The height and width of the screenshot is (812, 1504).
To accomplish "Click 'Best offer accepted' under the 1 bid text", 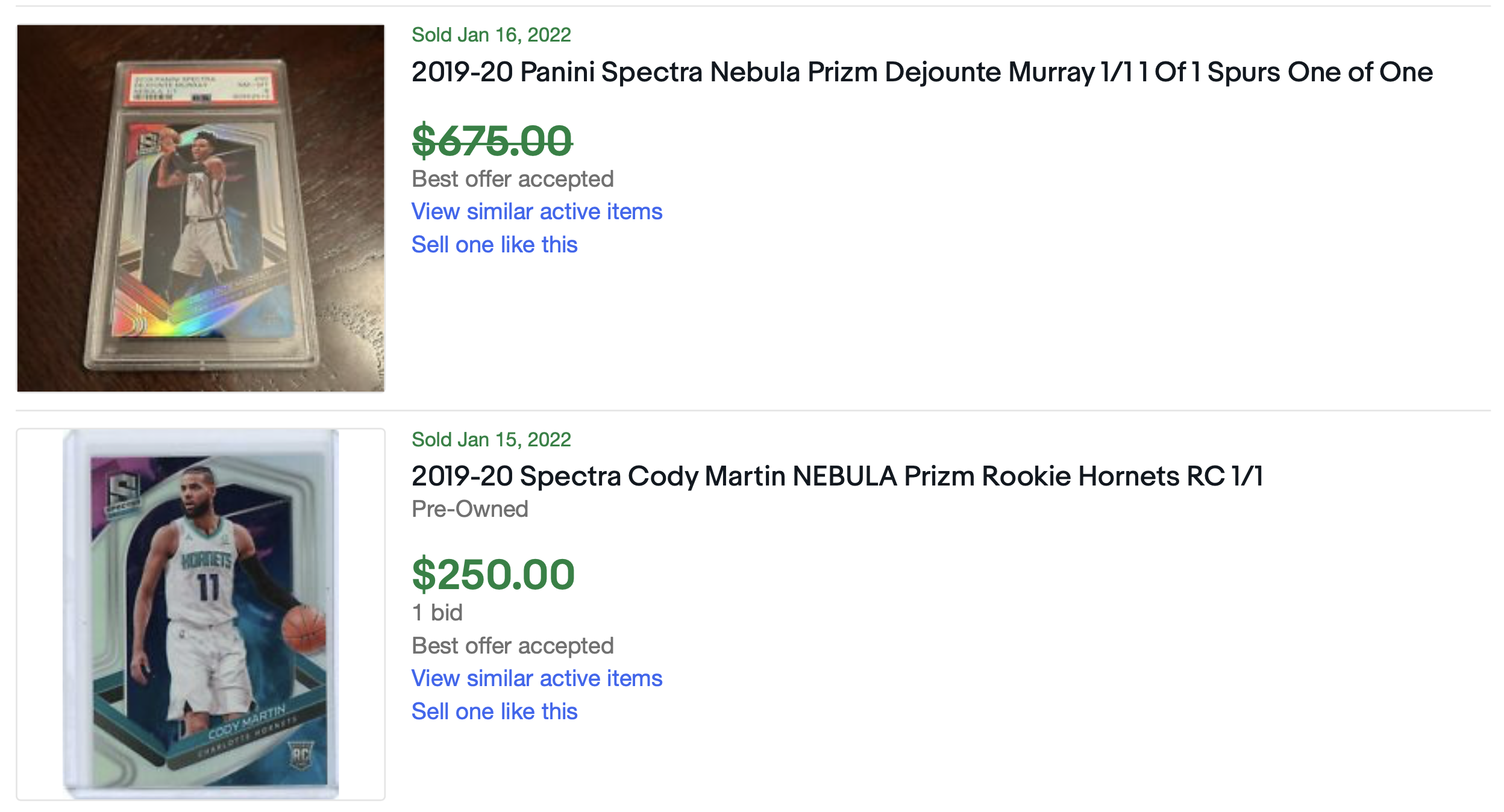I will point(512,646).
